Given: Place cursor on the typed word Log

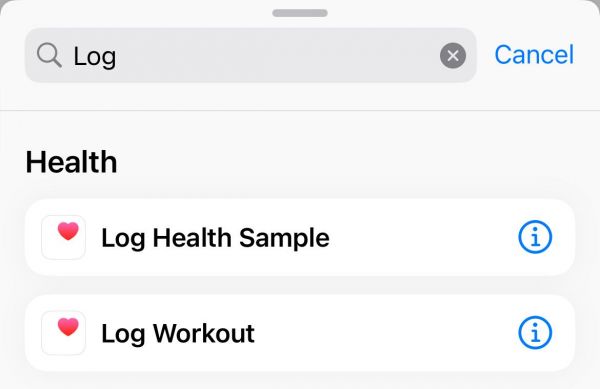Looking at the screenshot, I should point(95,57).
